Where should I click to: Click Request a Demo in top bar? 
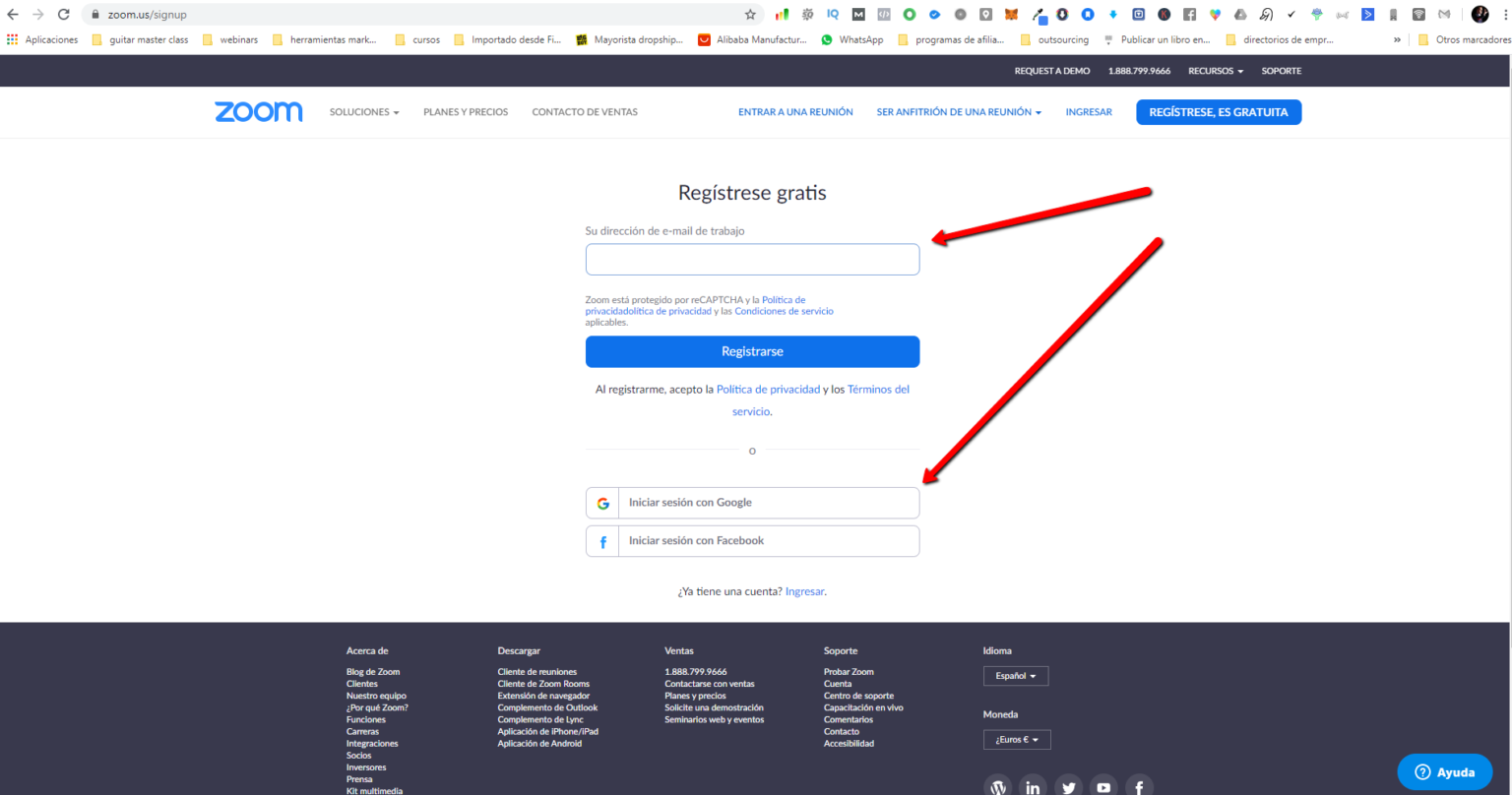click(x=1052, y=71)
